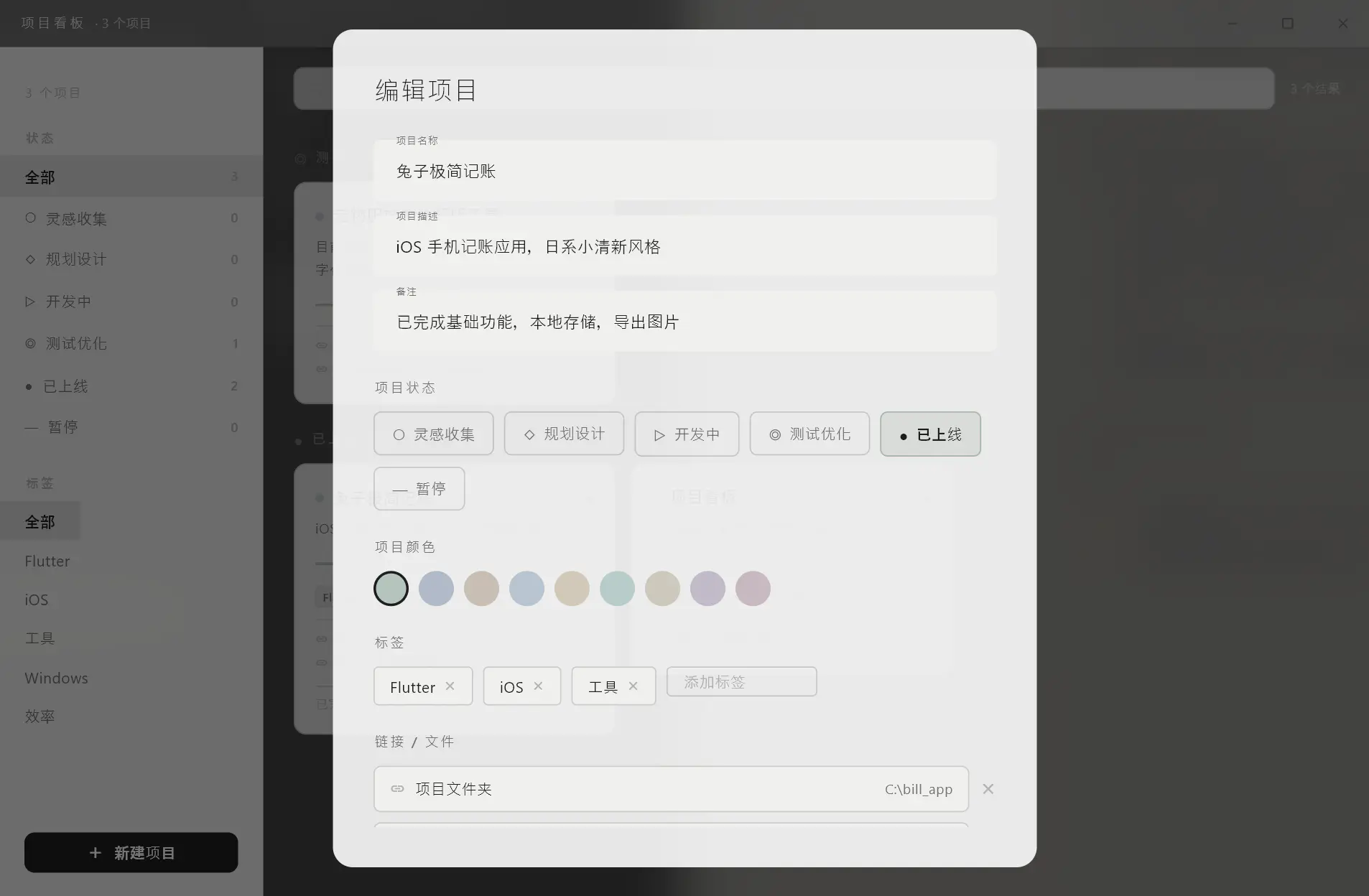Open the 项目文件夹 link row
This screenshot has height=896, width=1369.
click(x=671, y=789)
